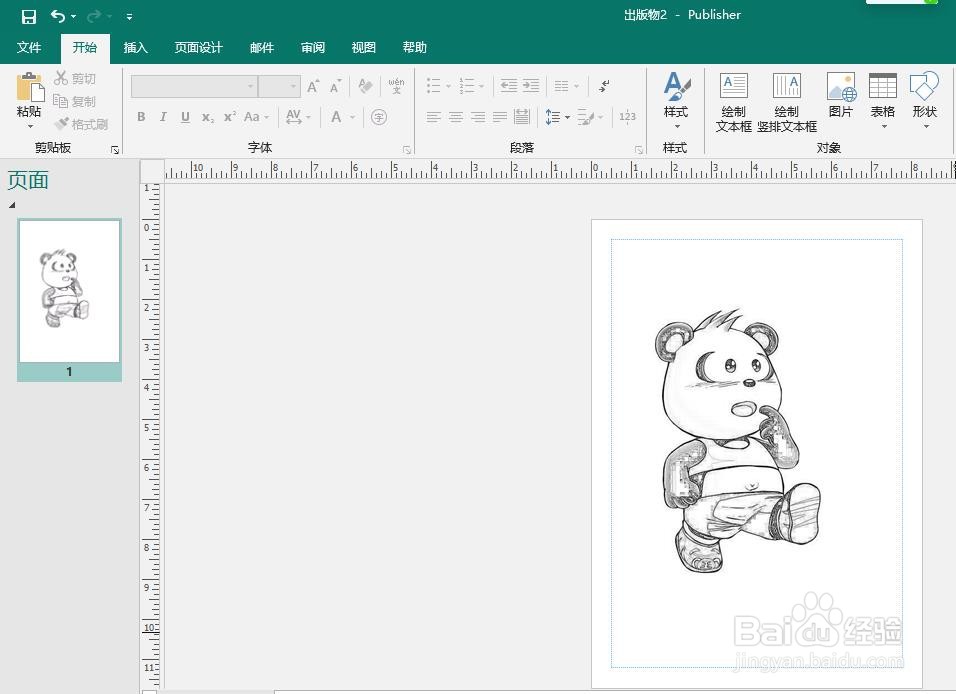This screenshot has height=694, width=956.
Task: Open the font name combo box
Action: click(x=194, y=87)
